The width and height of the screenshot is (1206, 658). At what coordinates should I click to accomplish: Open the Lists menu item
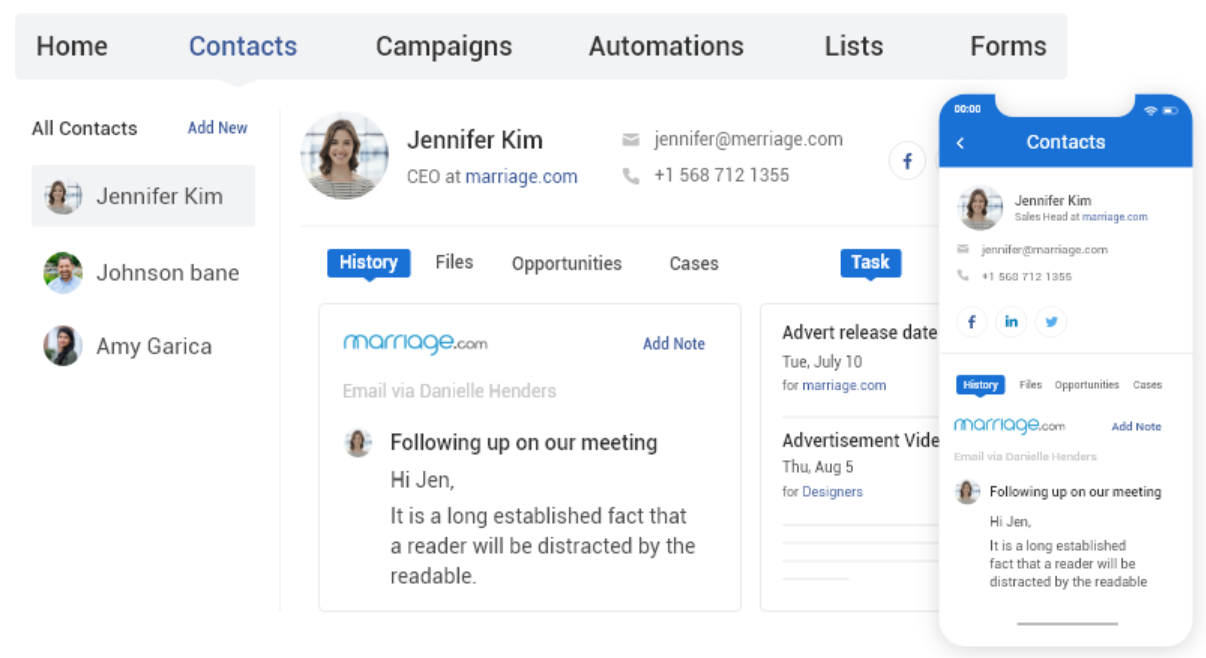tap(854, 46)
